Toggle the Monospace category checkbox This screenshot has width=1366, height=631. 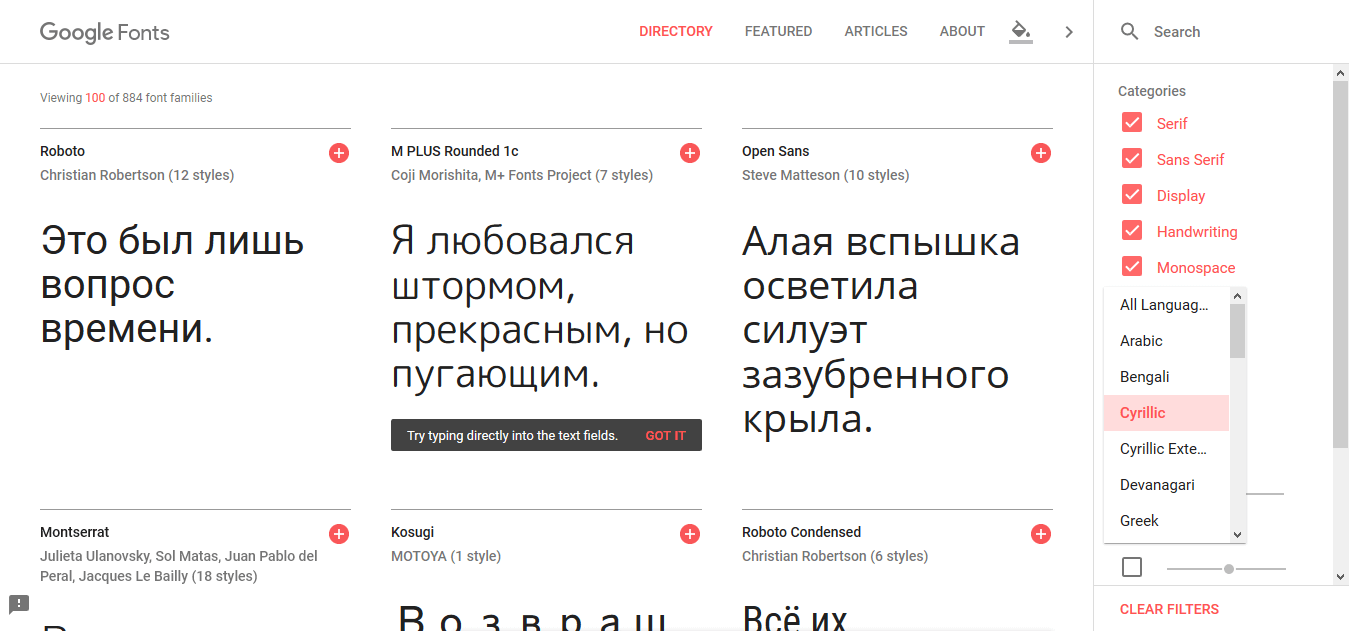(1132, 267)
